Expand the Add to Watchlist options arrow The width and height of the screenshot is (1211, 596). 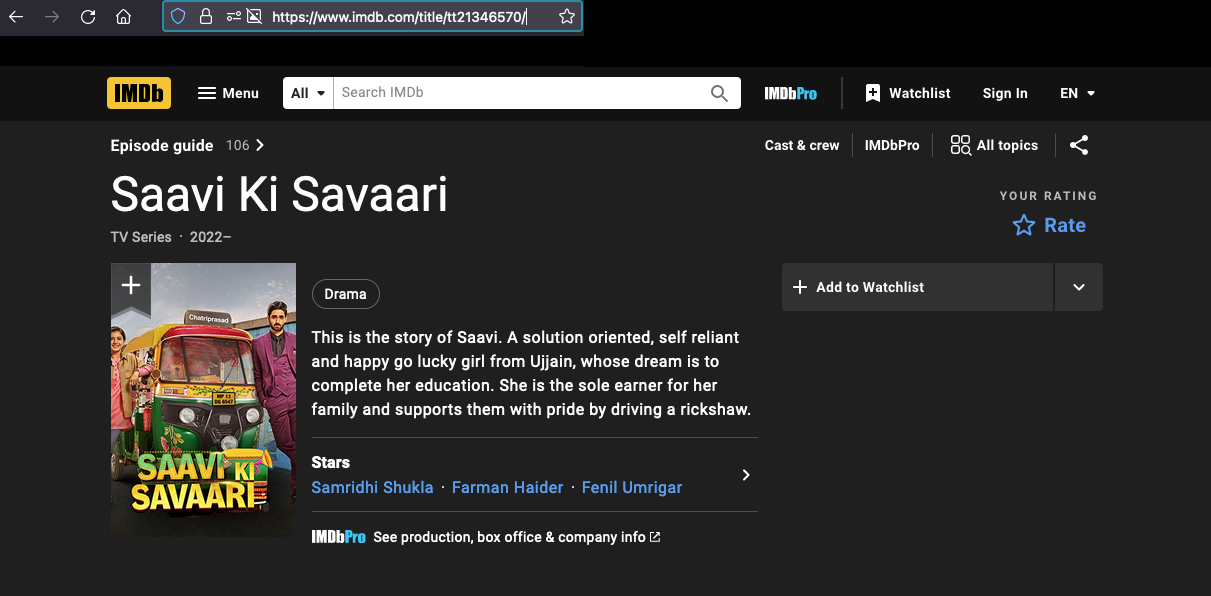coord(1078,287)
